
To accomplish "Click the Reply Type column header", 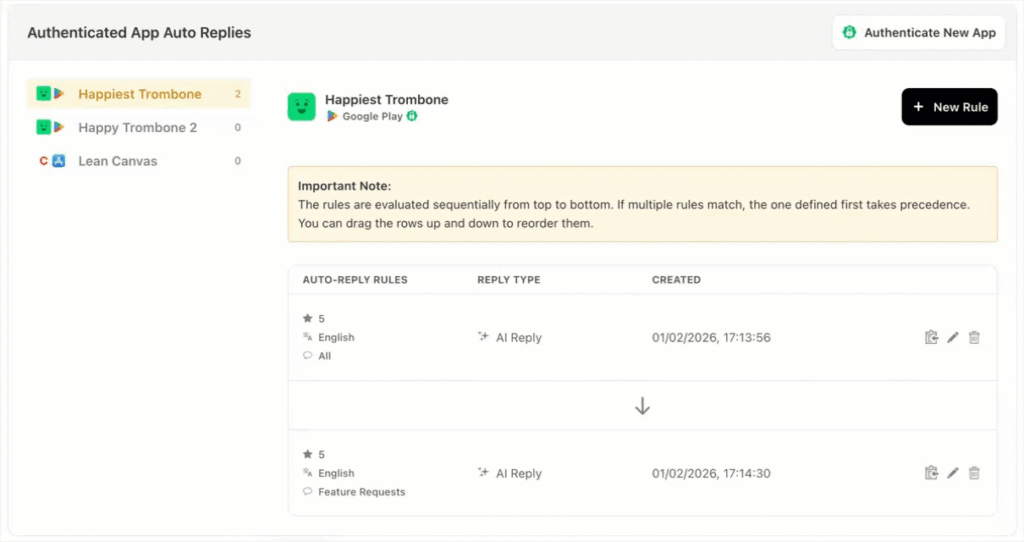I will tap(508, 280).
